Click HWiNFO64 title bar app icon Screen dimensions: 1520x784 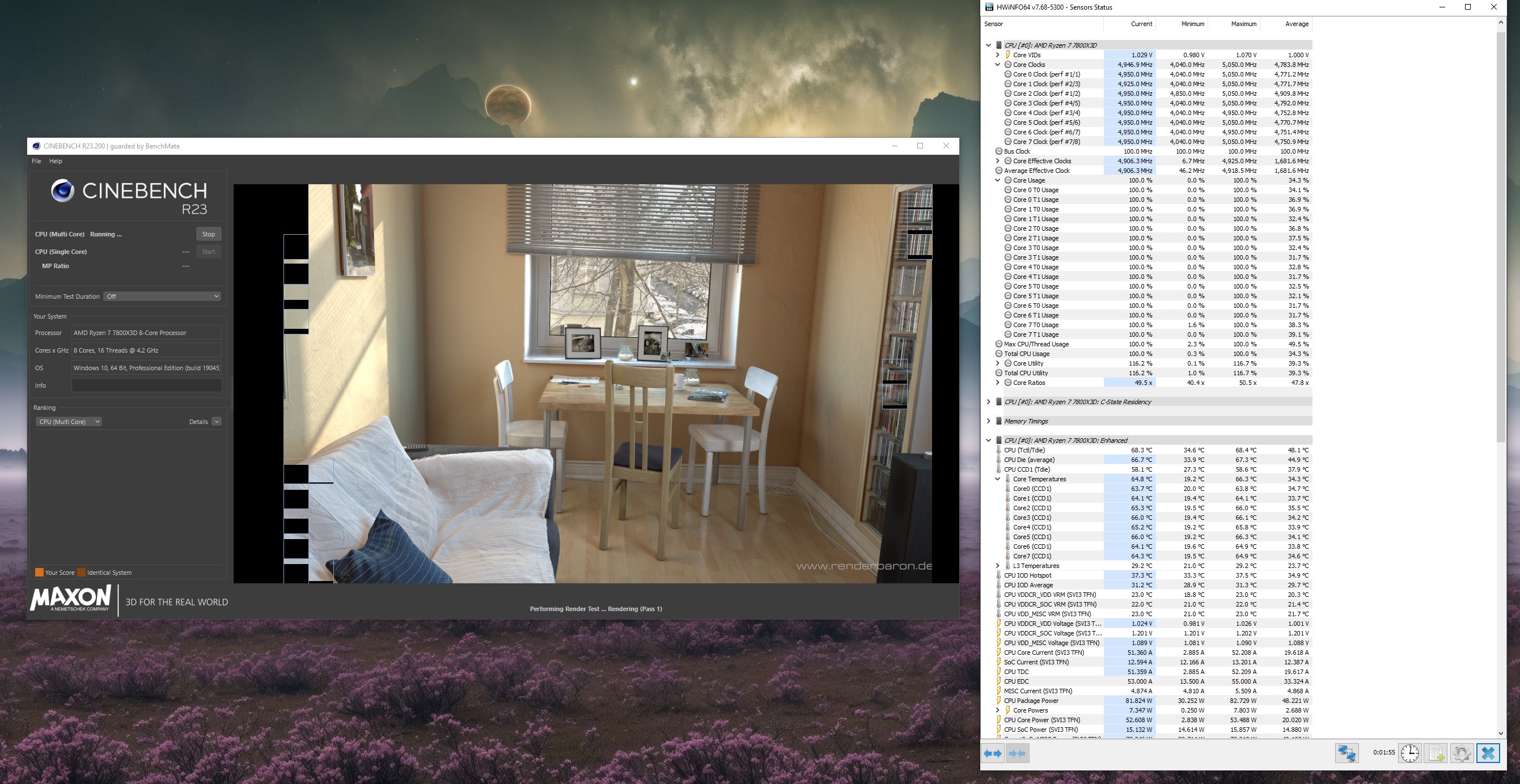(989, 7)
